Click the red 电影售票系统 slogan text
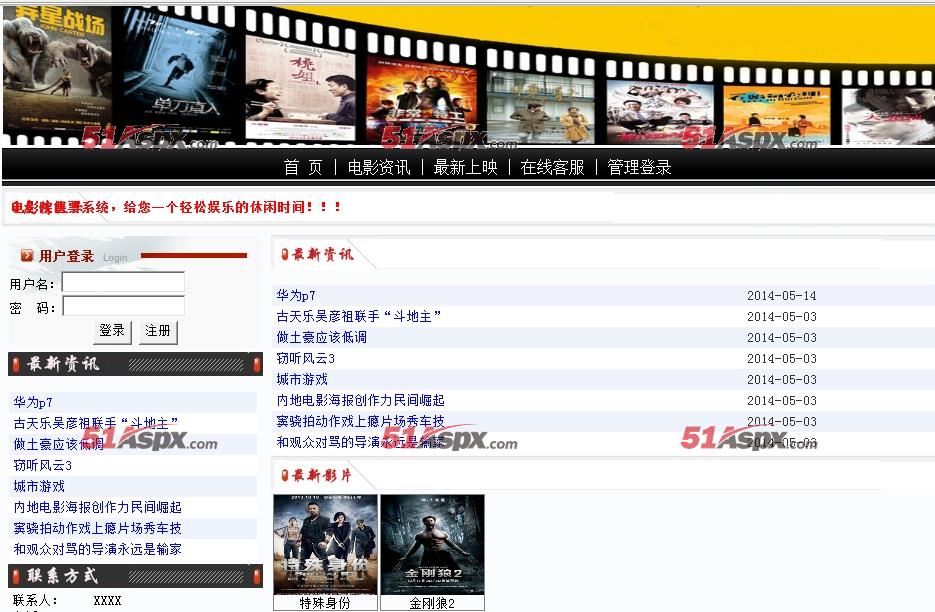This screenshot has height=612, width=935. click(176, 207)
